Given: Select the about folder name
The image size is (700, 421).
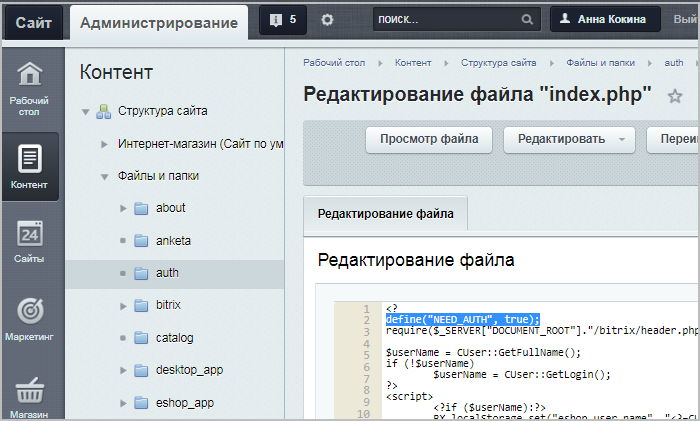Looking at the screenshot, I should pos(171,208).
